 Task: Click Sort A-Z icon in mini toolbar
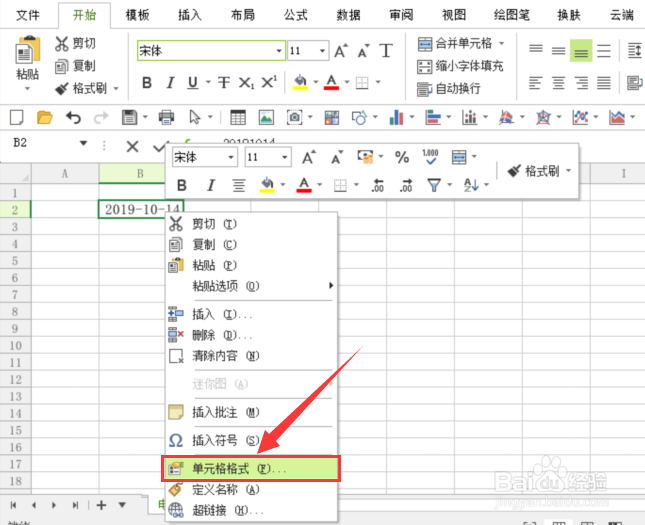471,185
